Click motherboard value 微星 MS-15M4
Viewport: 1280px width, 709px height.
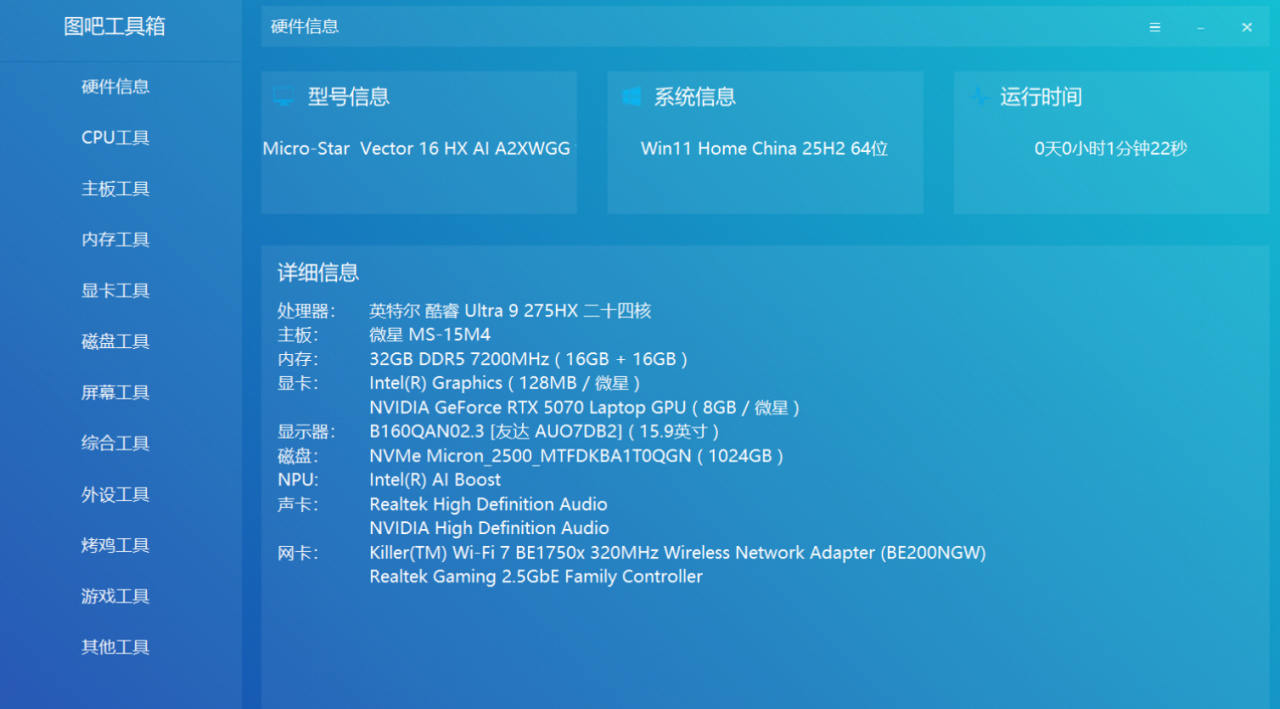[x=430, y=335]
